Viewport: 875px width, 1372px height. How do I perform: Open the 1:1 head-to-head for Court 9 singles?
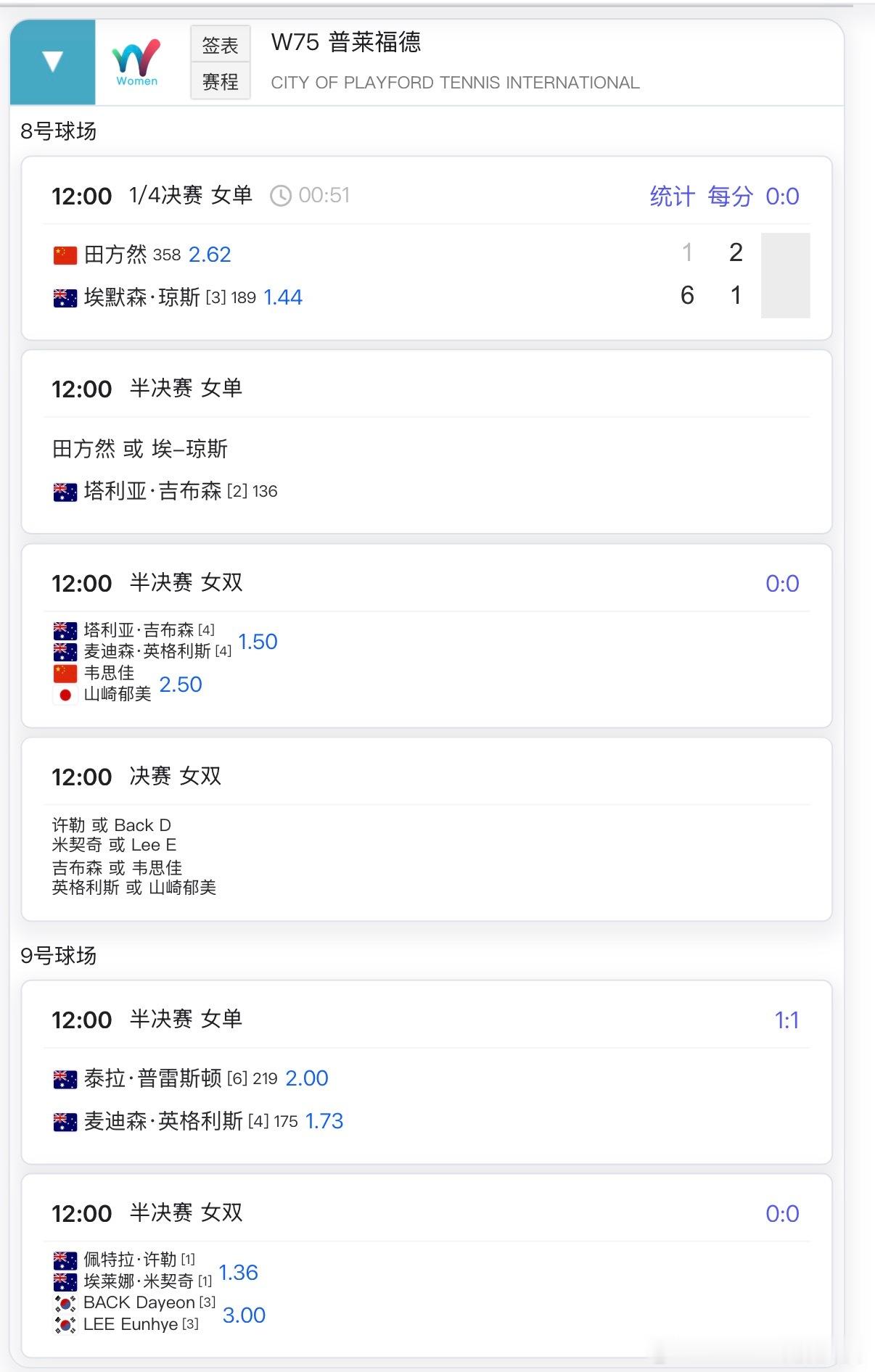[786, 1020]
